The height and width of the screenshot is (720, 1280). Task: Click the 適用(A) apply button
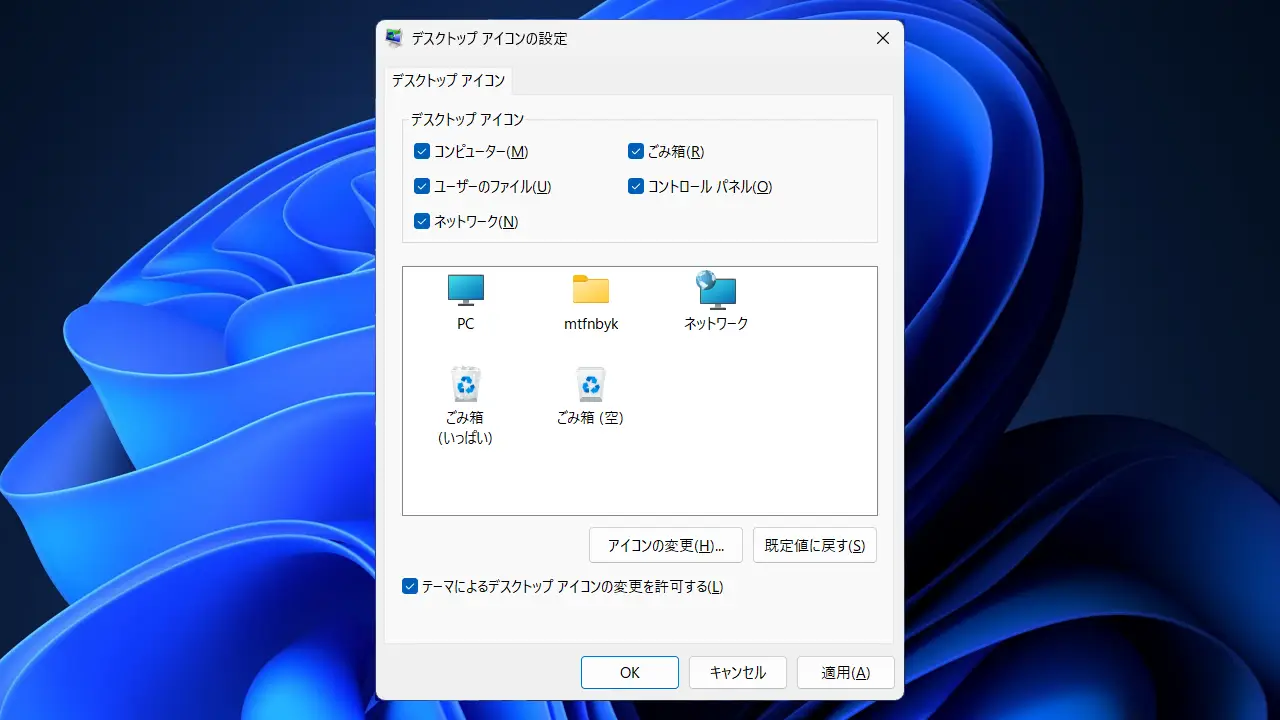845,673
